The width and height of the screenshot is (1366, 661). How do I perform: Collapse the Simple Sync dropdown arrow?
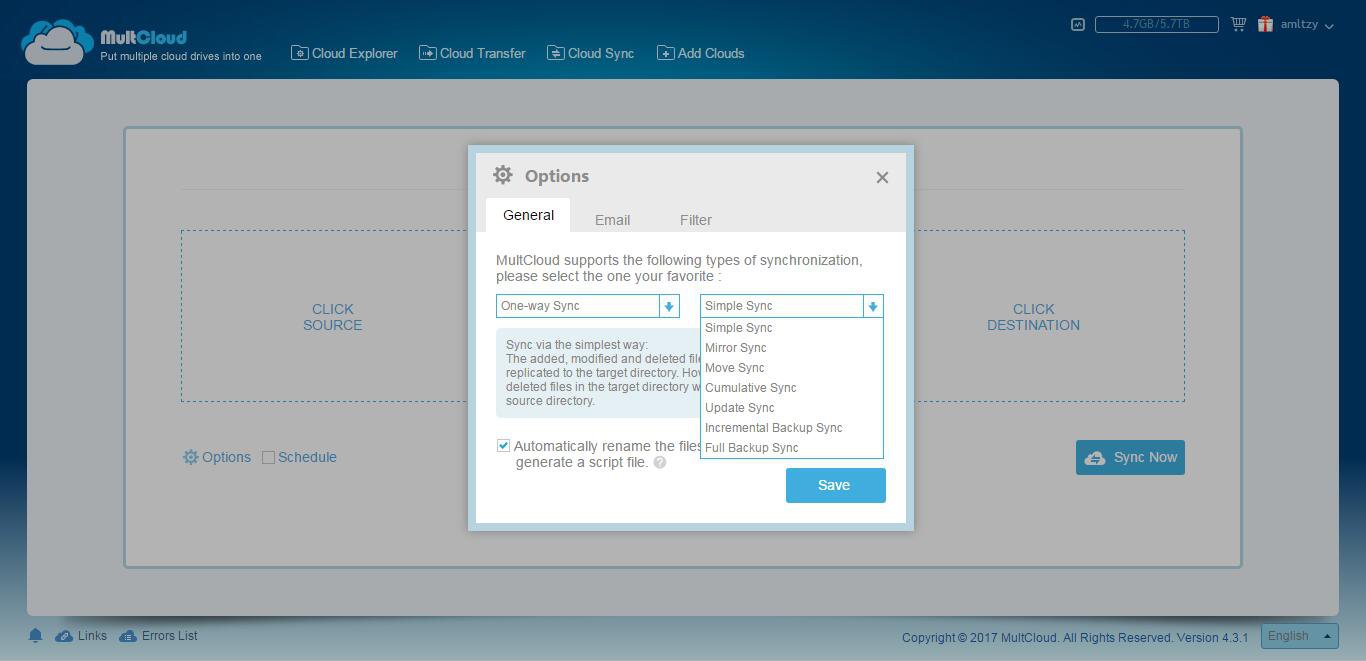point(873,306)
